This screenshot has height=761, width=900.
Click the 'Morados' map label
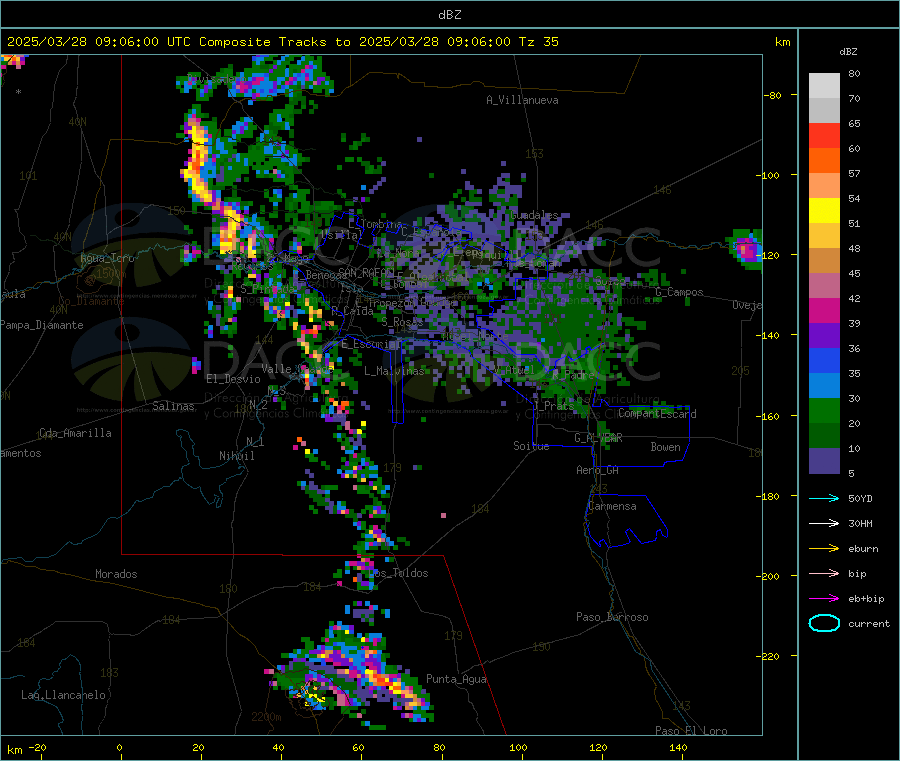point(116,574)
